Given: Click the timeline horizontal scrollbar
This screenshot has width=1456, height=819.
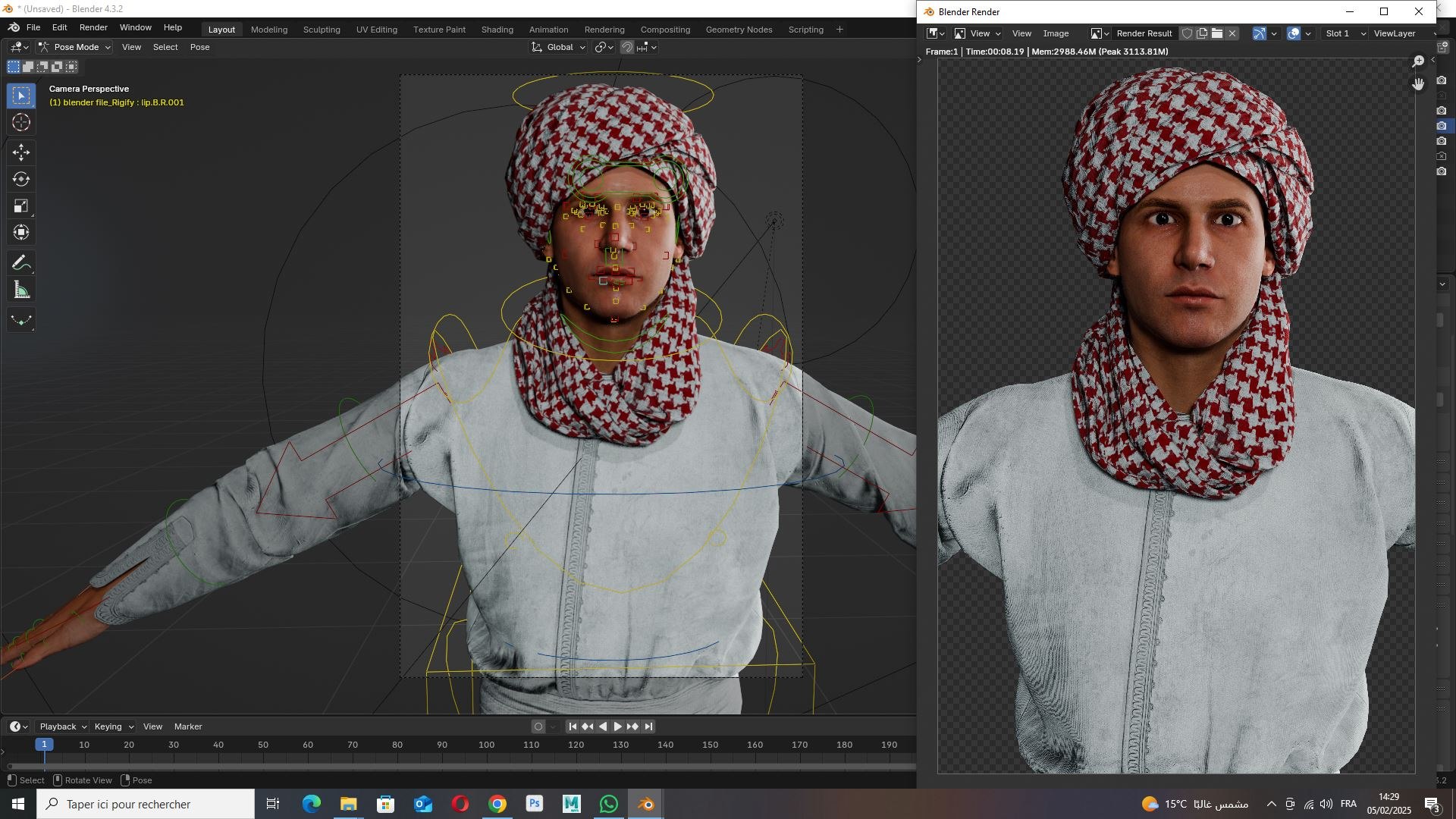Looking at the screenshot, I should pyautogui.click(x=461, y=767).
